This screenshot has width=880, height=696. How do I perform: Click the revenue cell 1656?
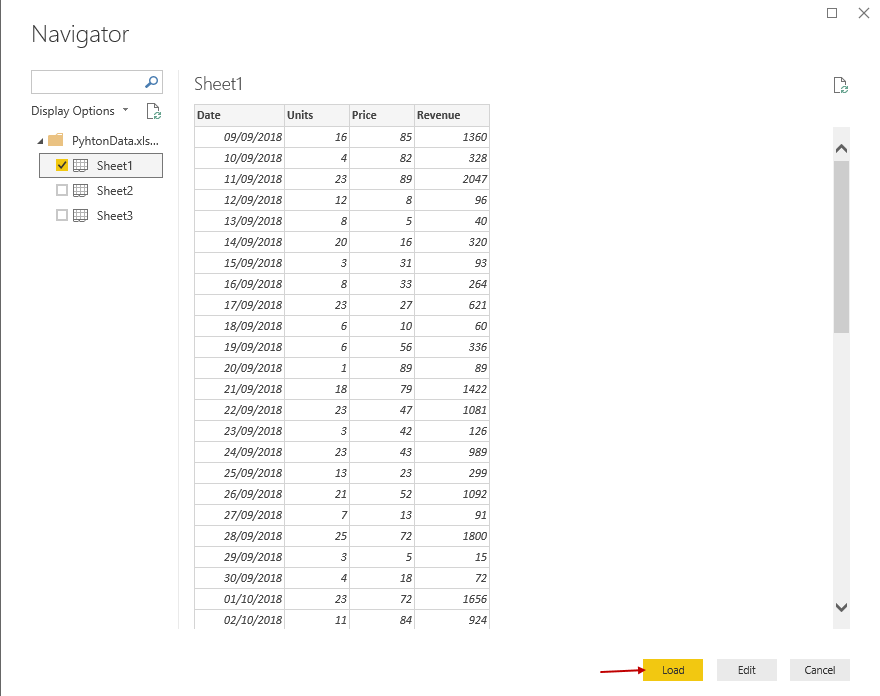452,599
